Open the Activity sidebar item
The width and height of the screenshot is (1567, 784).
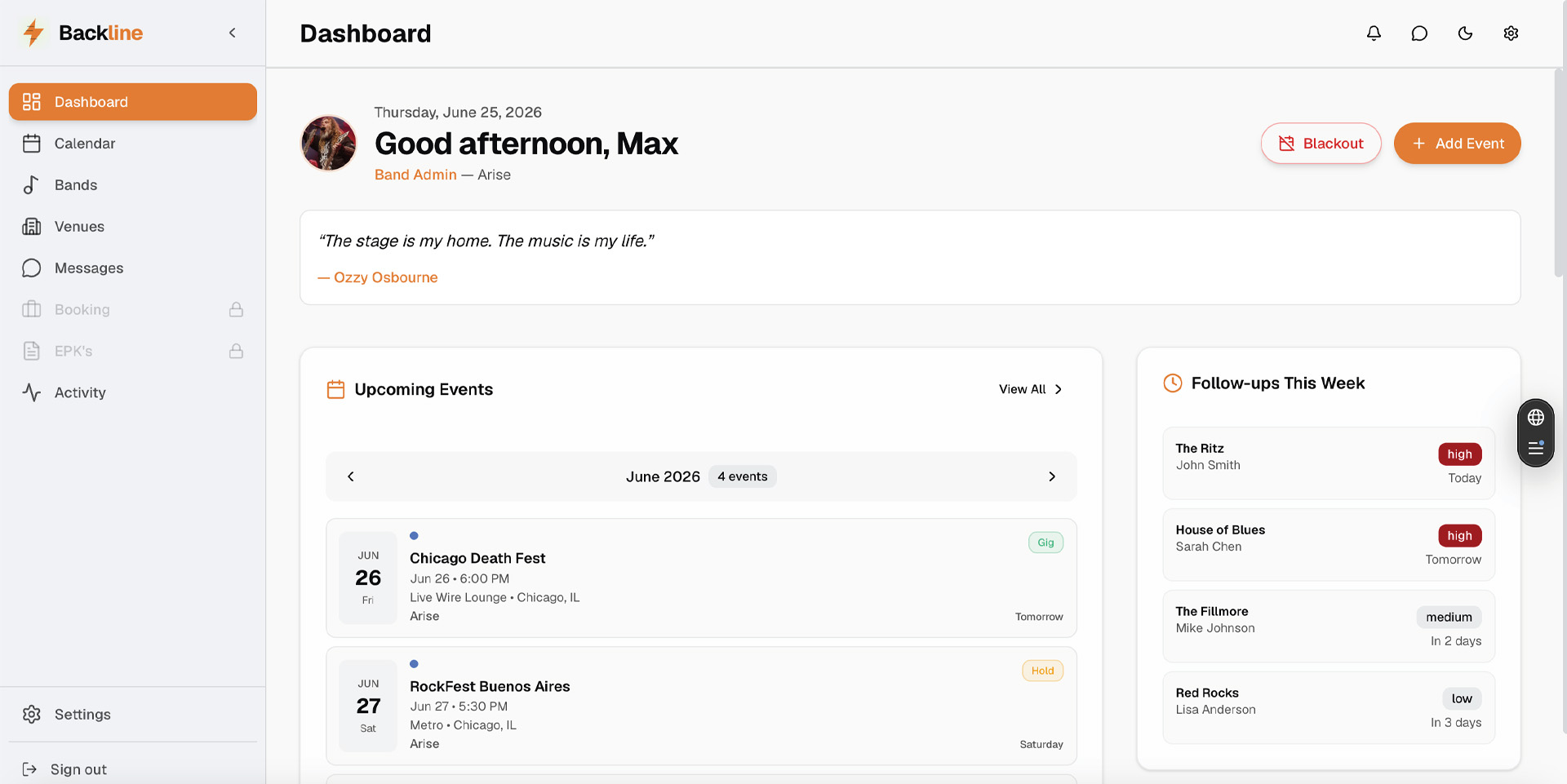pyautogui.click(x=133, y=392)
